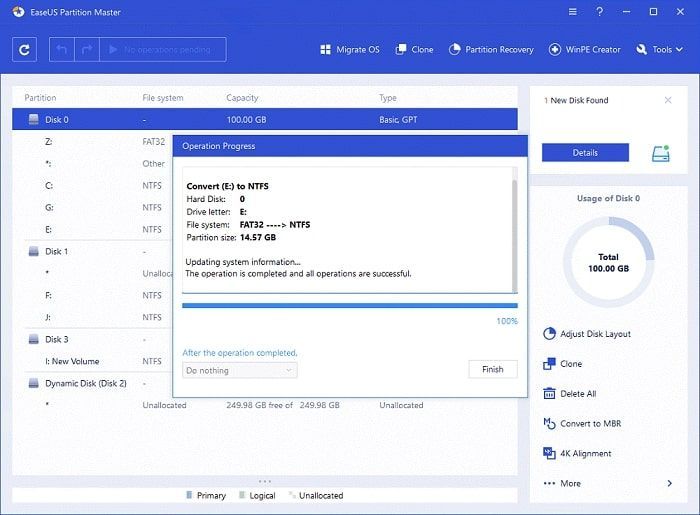Launch the Clone tool in toolbar
Viewport: 700px width, 515px height.
click(414, 49)
